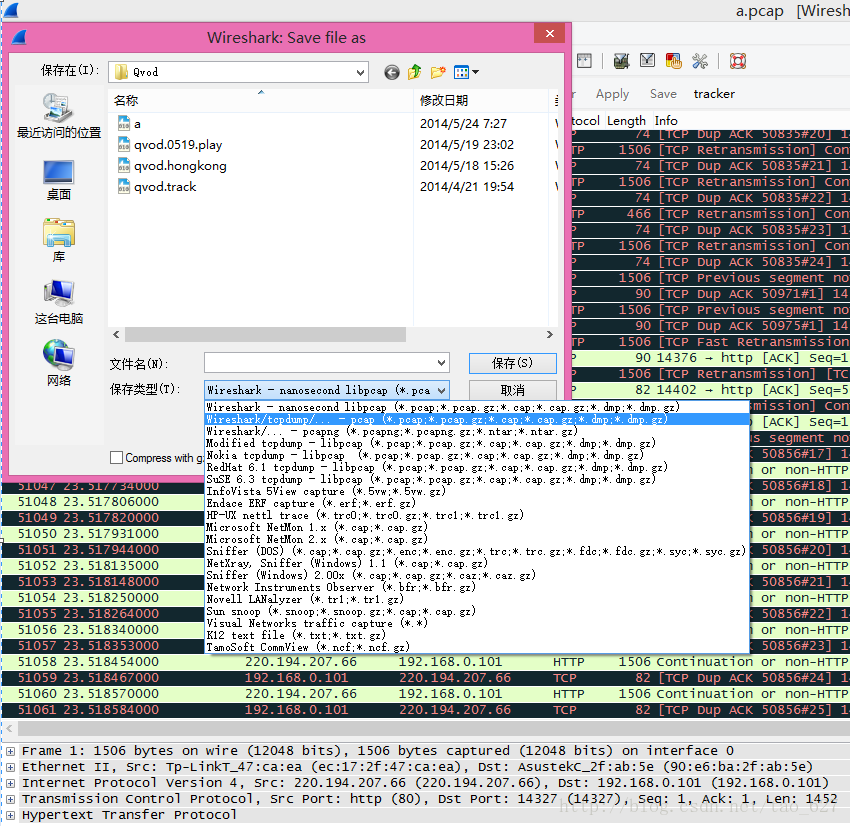Screen dimensions: 850x826
Task: Open This PC (这台电脑) shortcut
Action: coord(59,302)
